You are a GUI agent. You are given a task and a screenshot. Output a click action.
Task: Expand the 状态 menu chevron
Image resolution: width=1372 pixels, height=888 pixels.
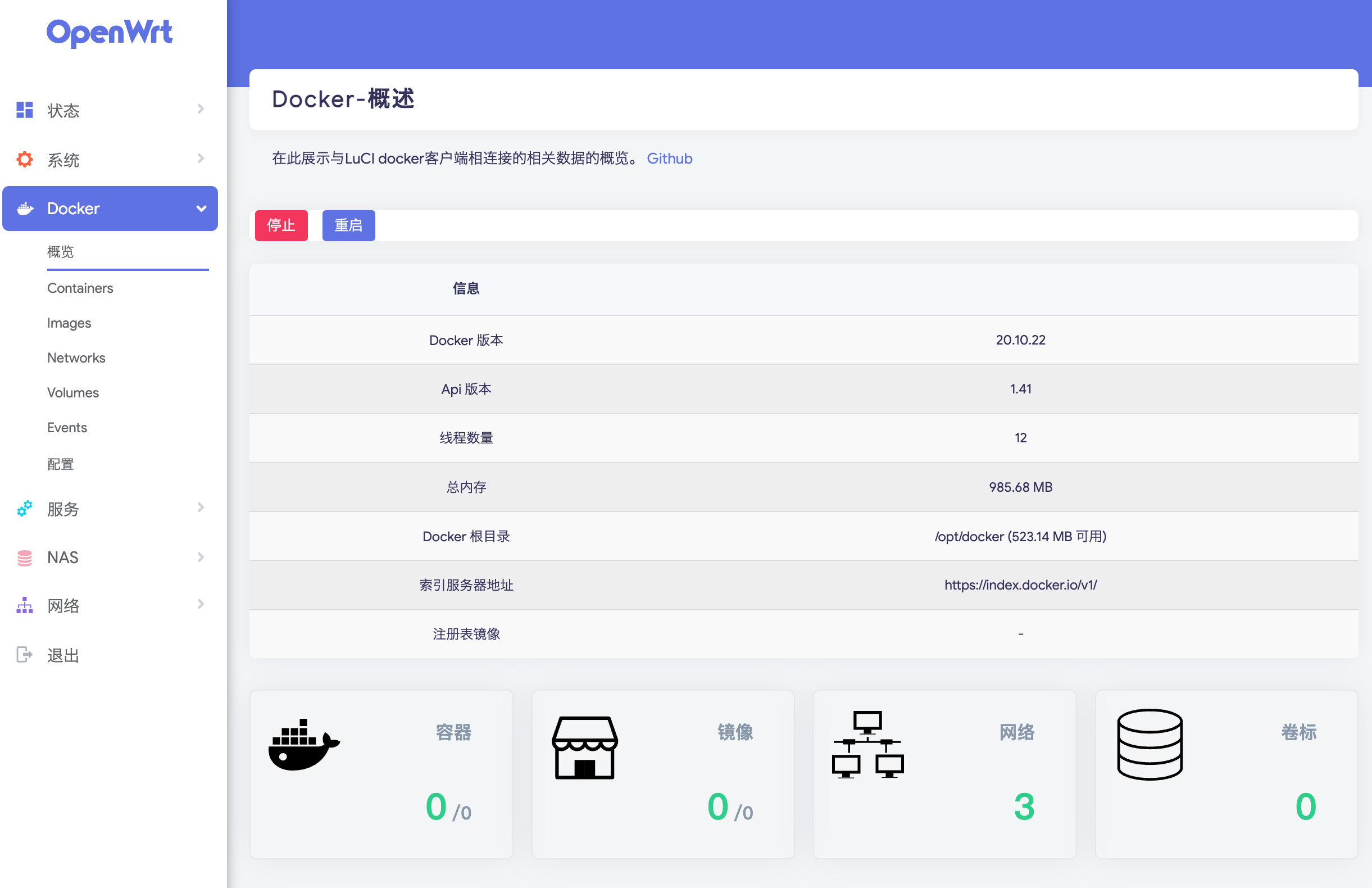click(x=201, y=109)
